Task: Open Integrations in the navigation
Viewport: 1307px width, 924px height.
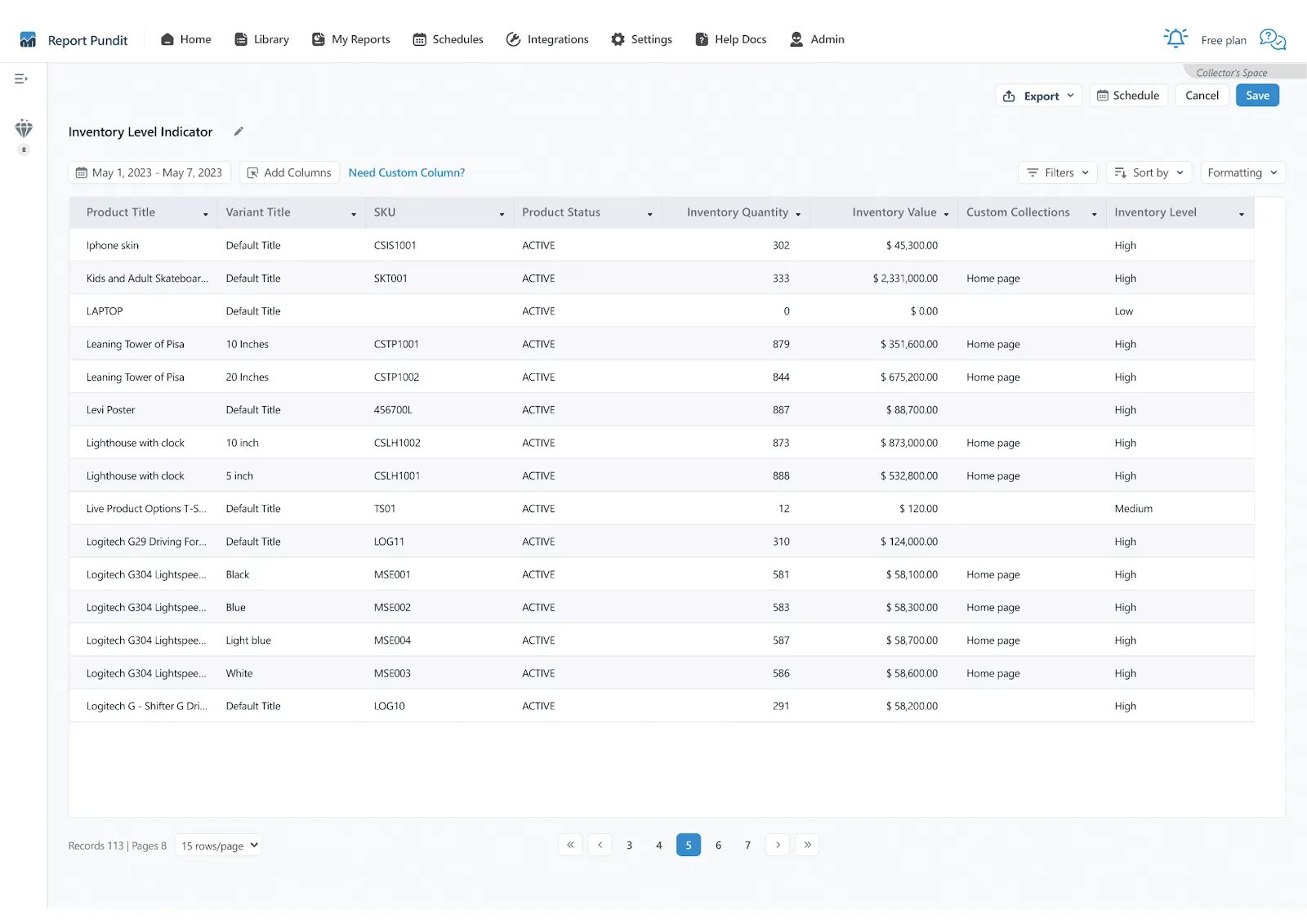Action: [547, 39]
